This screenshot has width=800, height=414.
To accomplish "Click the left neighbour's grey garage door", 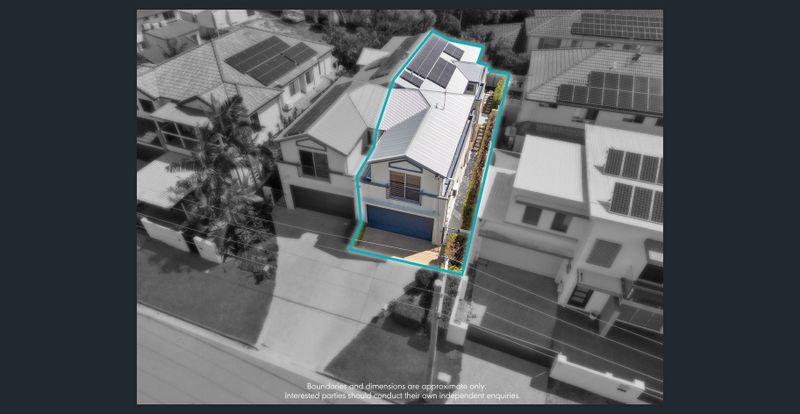I will pyautogui.click(x=322, y=199).
